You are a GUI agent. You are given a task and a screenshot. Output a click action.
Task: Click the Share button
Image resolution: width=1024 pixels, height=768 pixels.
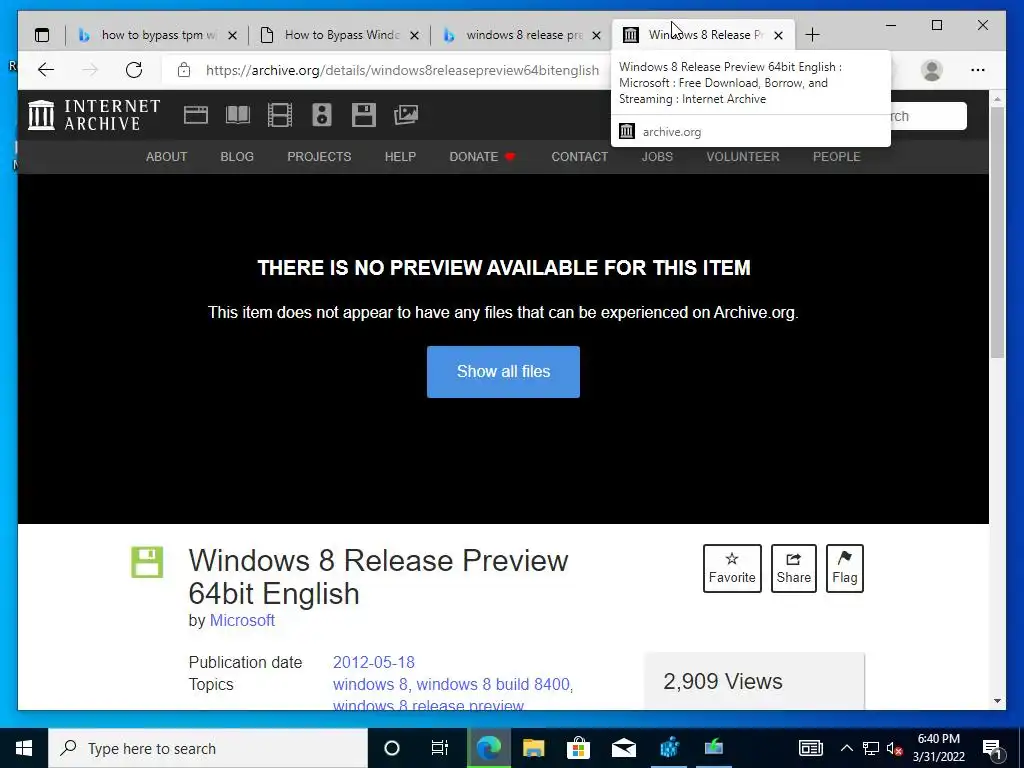(x=793, y=568)
